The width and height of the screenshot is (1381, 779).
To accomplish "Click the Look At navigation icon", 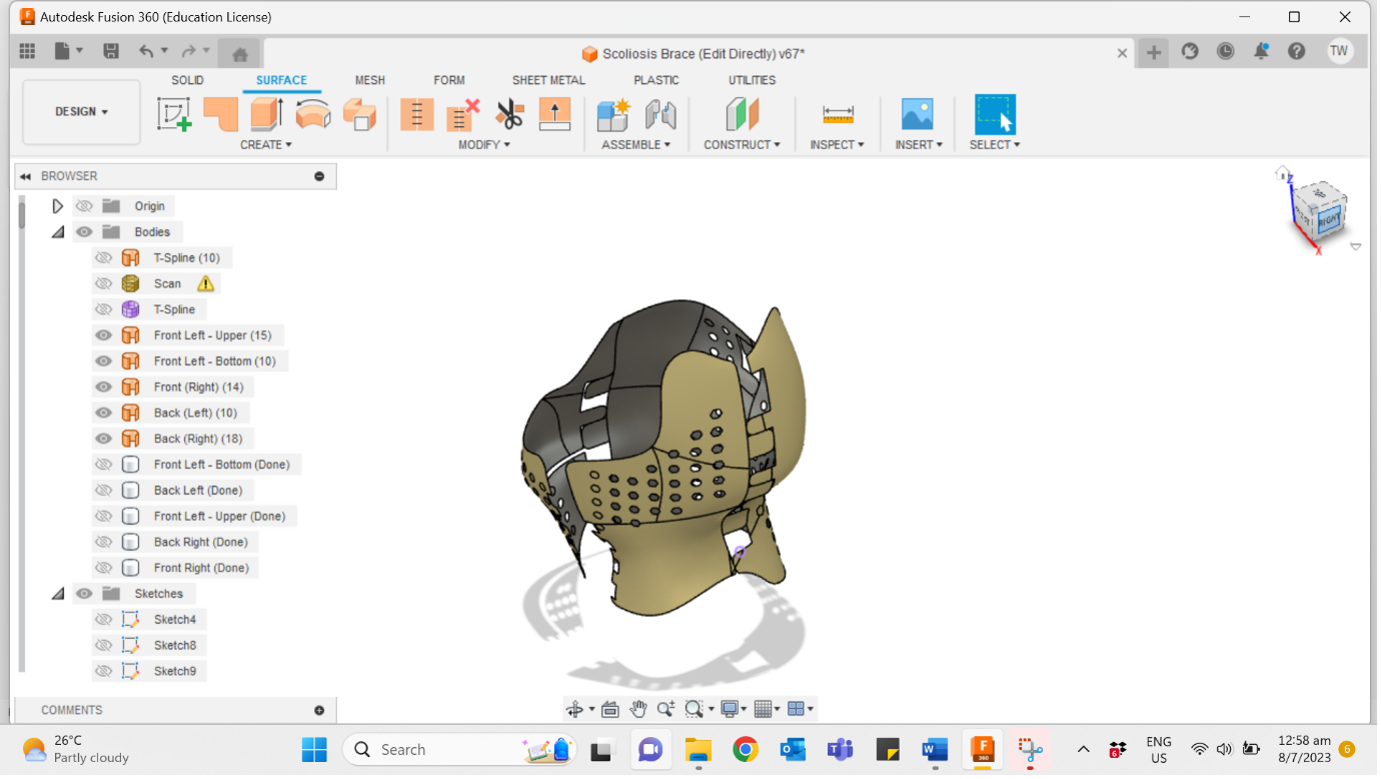I will 610,710.
